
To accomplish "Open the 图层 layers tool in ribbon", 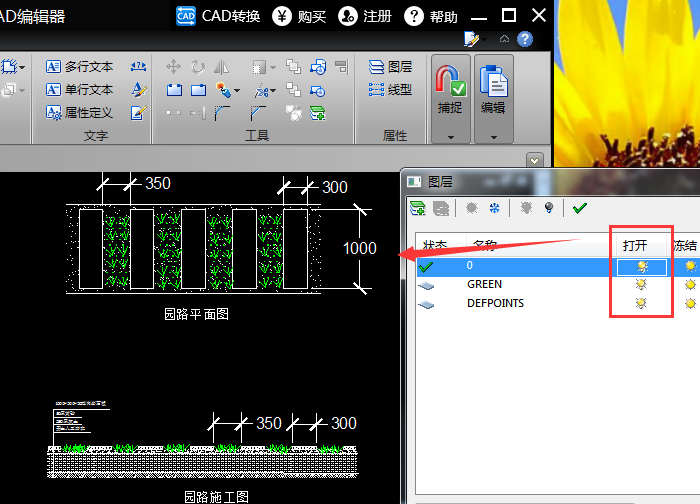I will click(390, 67).
